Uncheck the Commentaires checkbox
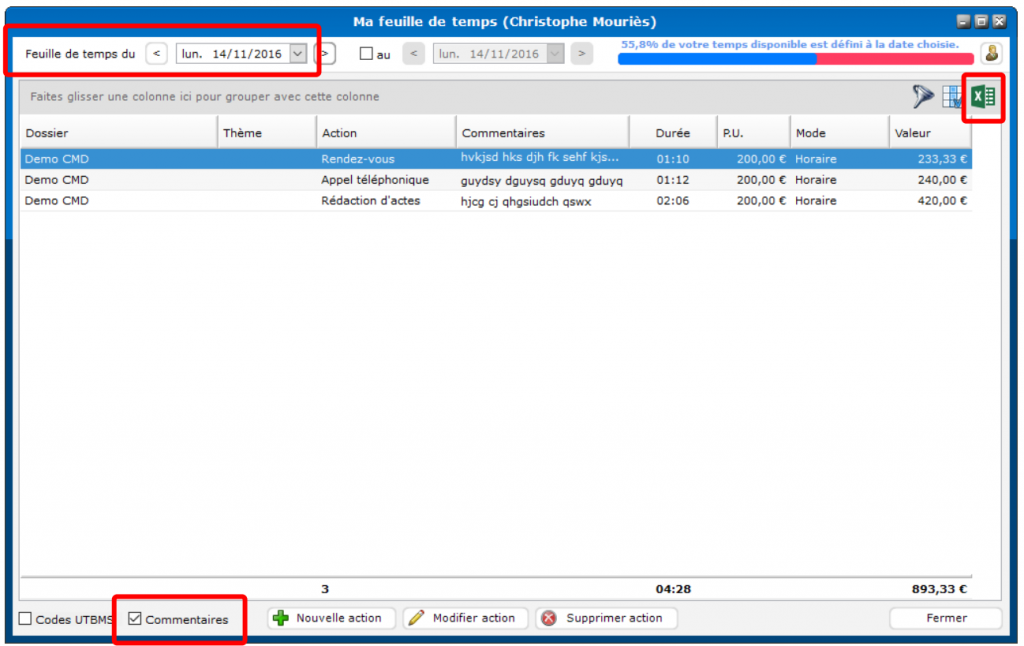 [136, 619]
